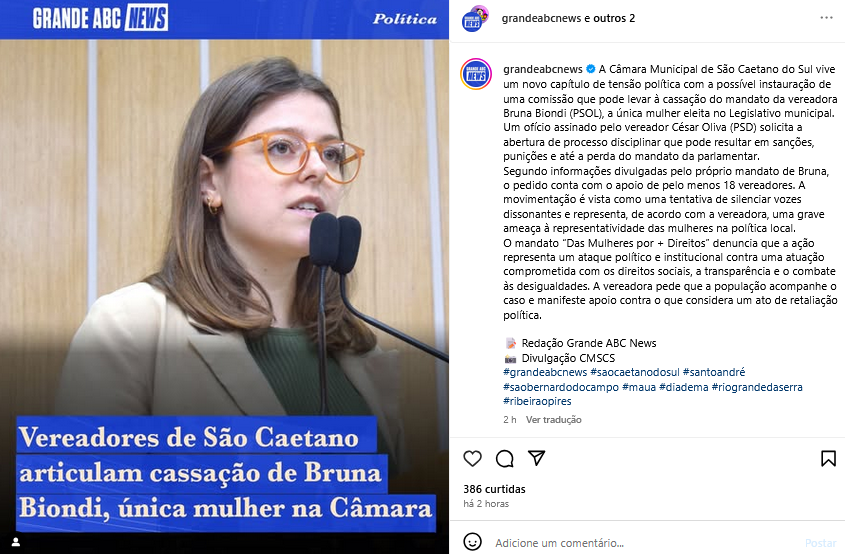Show the 'outros 2' collaborators list
This screenshot has height=554, width=845.
pos(614,18)
